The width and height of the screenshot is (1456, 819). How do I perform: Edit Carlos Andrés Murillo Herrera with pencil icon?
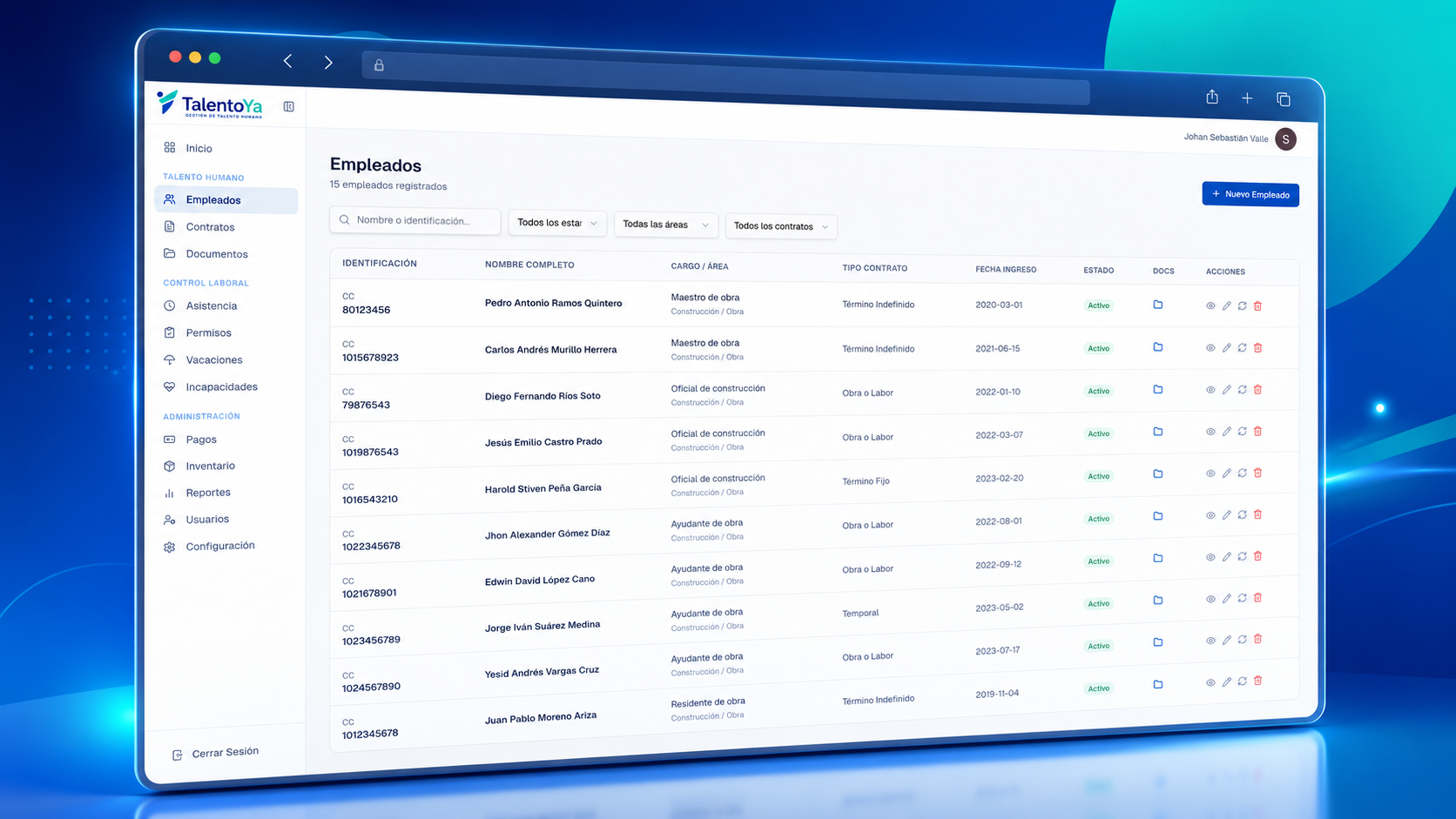[x=1226, y=347]
